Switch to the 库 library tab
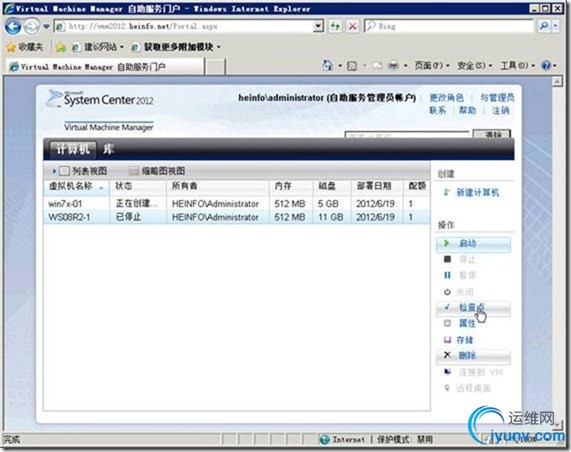The image size is (571, 452). 108,149
